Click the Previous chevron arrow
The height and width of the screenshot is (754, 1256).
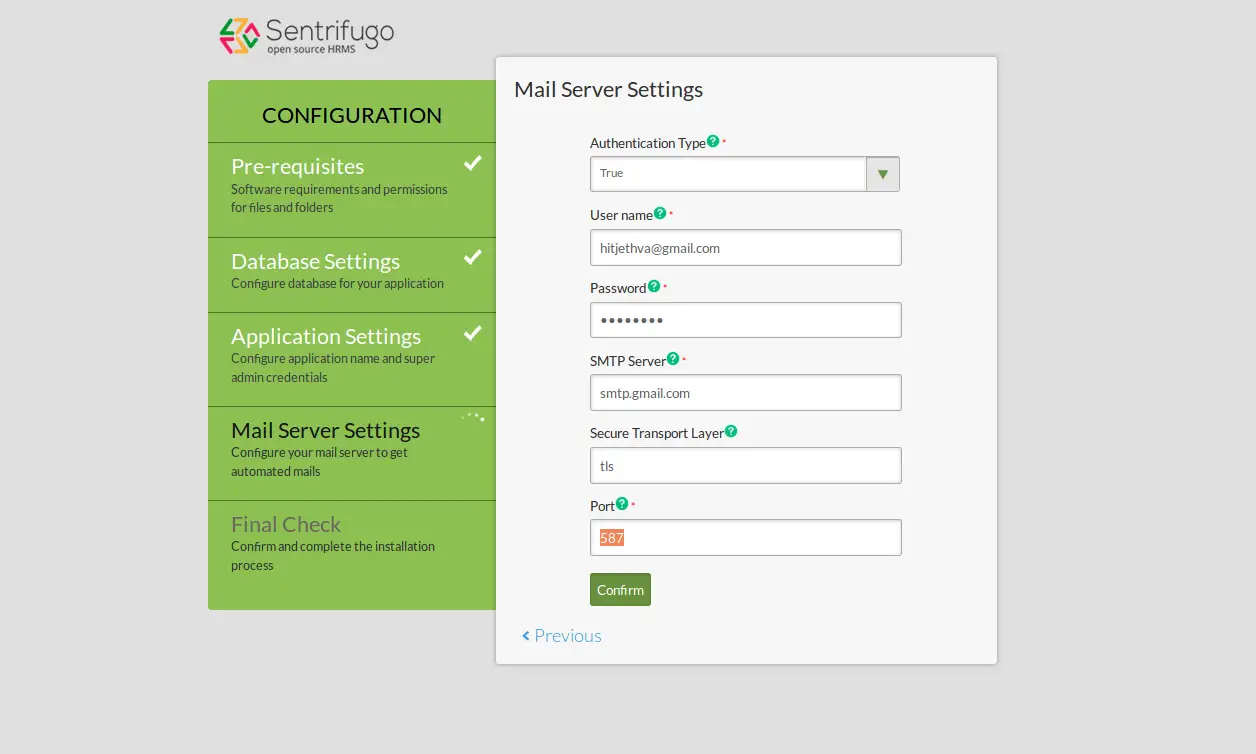coord(526,636)
